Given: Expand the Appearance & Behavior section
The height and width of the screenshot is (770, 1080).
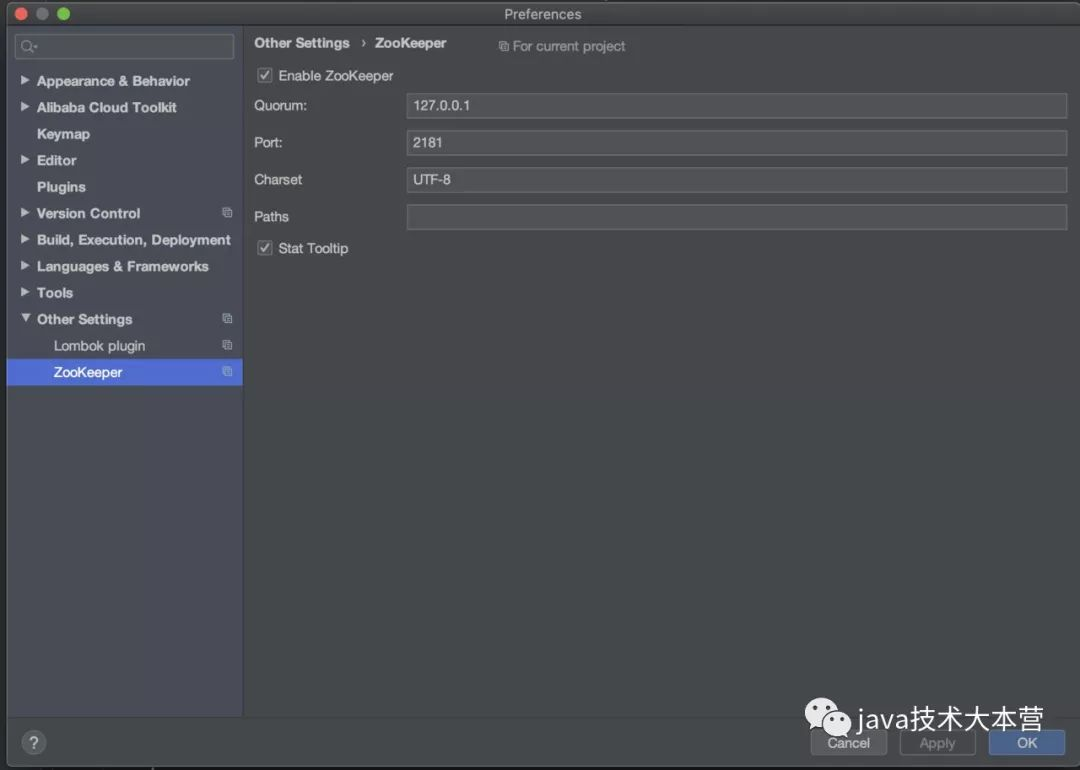Looking at the screenshot, I should 25,80.
